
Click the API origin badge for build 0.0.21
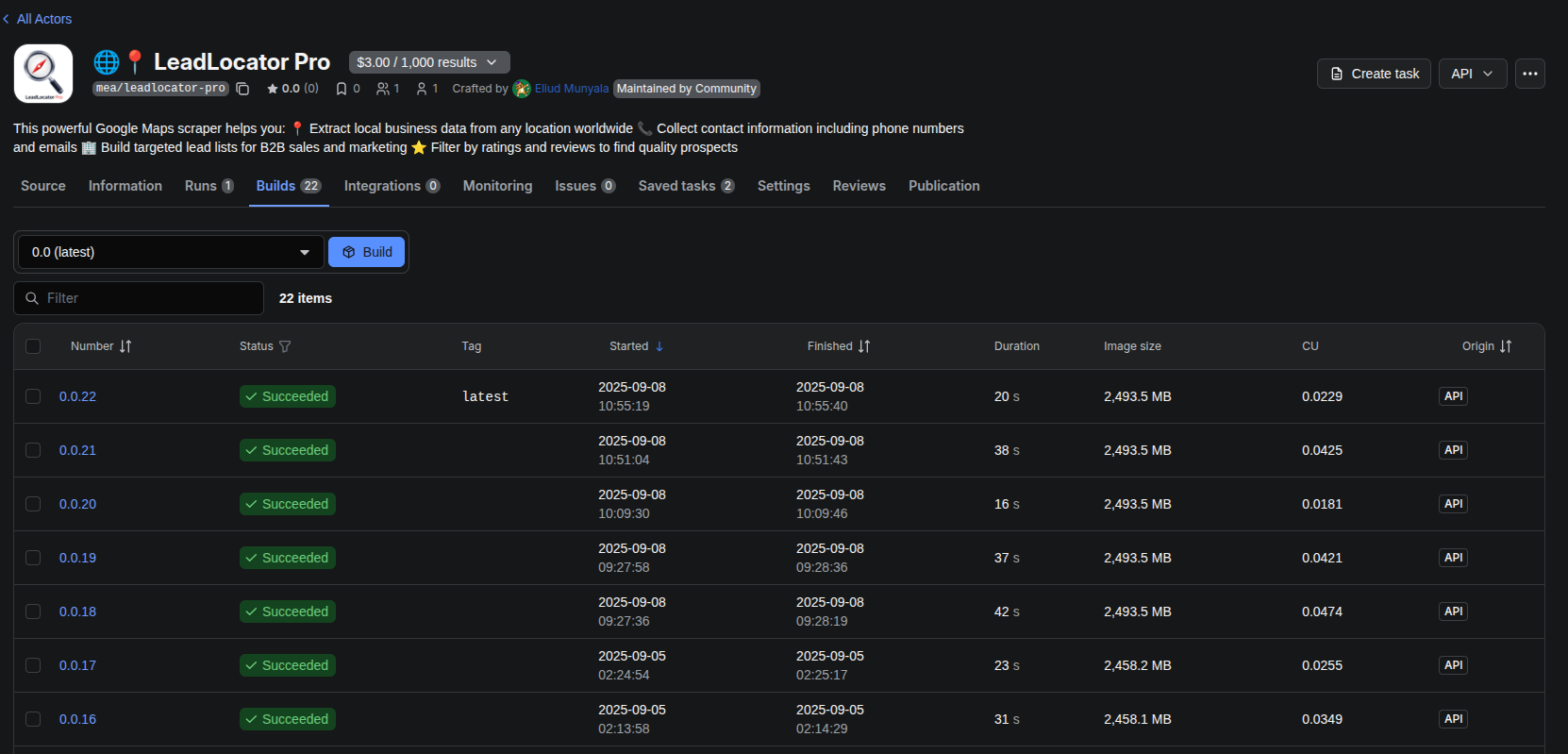(x=1453, y=450)
